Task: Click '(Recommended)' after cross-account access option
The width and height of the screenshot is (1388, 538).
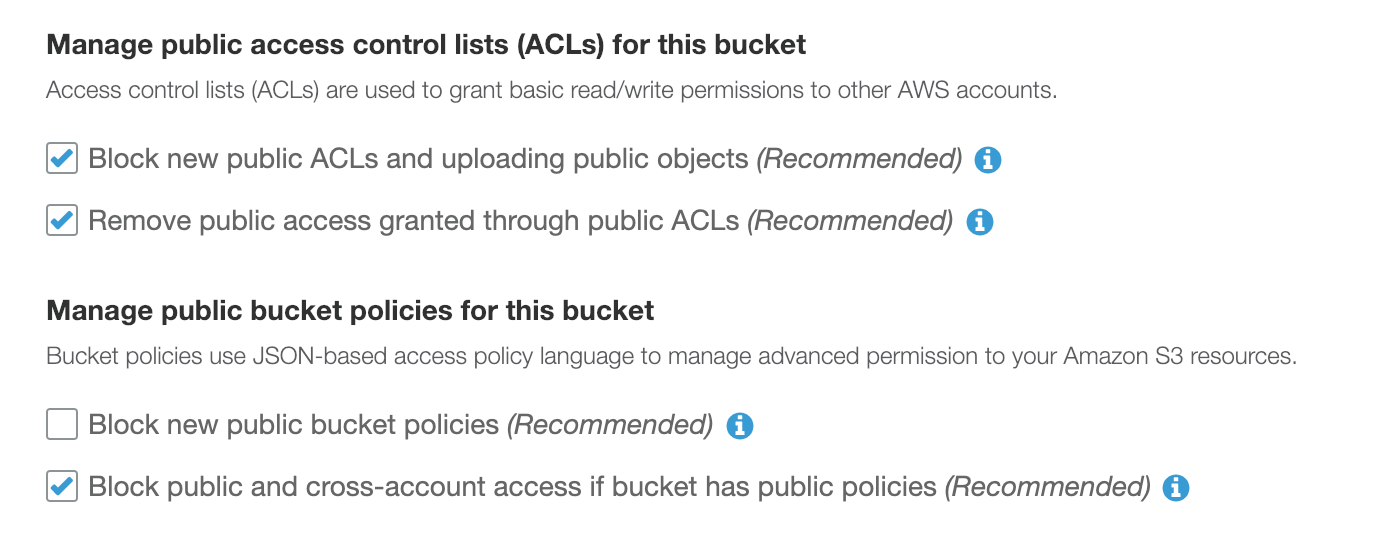Action: (1048, 487)
